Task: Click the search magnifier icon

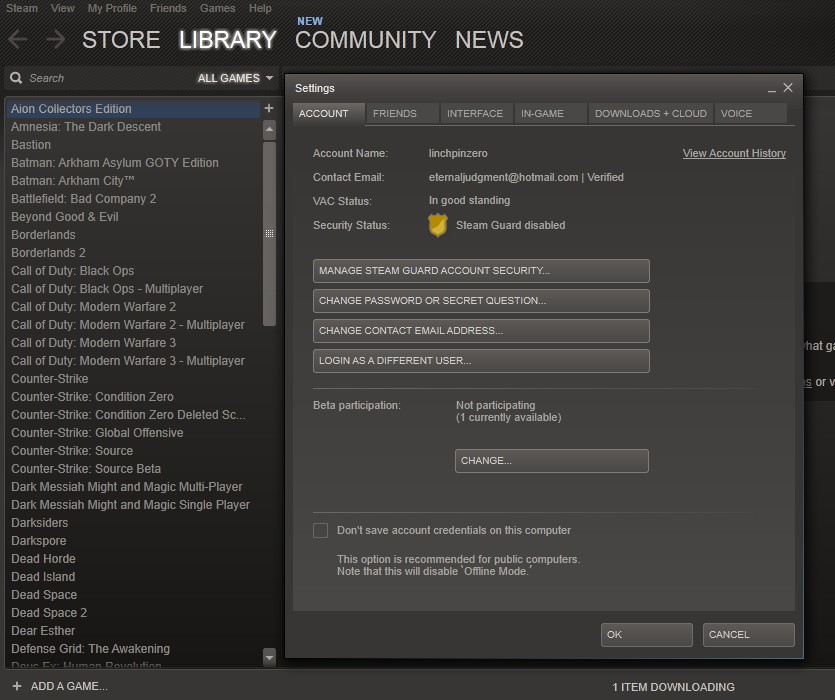Action: [x=16, y=78]
